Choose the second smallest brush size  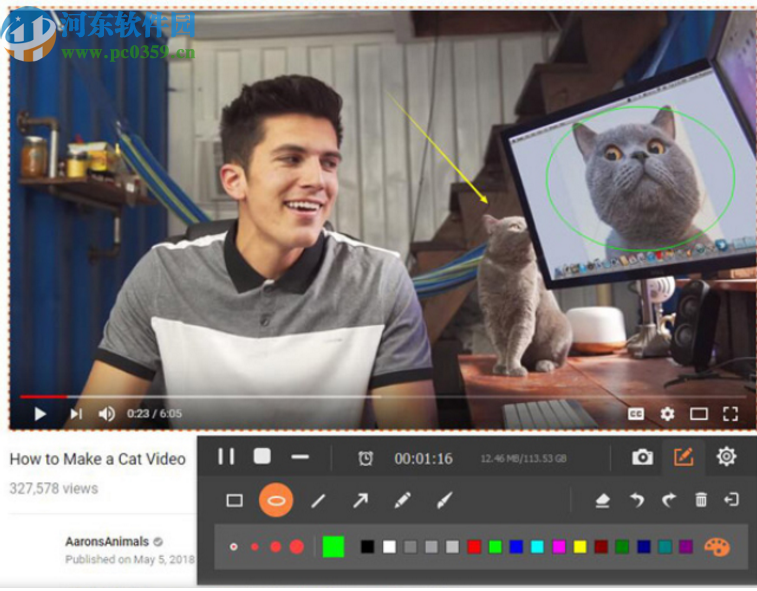click(255, 547)
